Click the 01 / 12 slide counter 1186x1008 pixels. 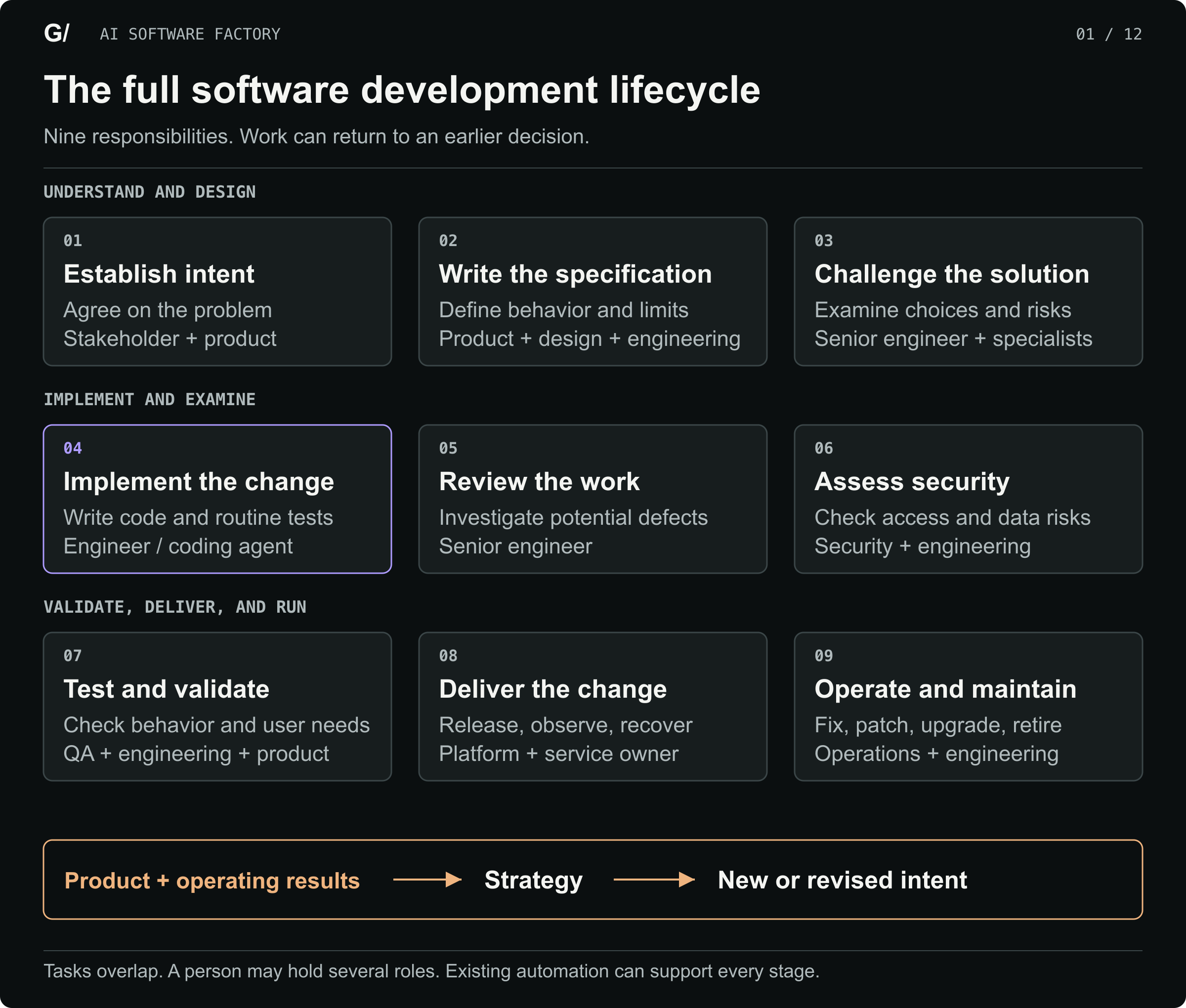(1108, 34)
